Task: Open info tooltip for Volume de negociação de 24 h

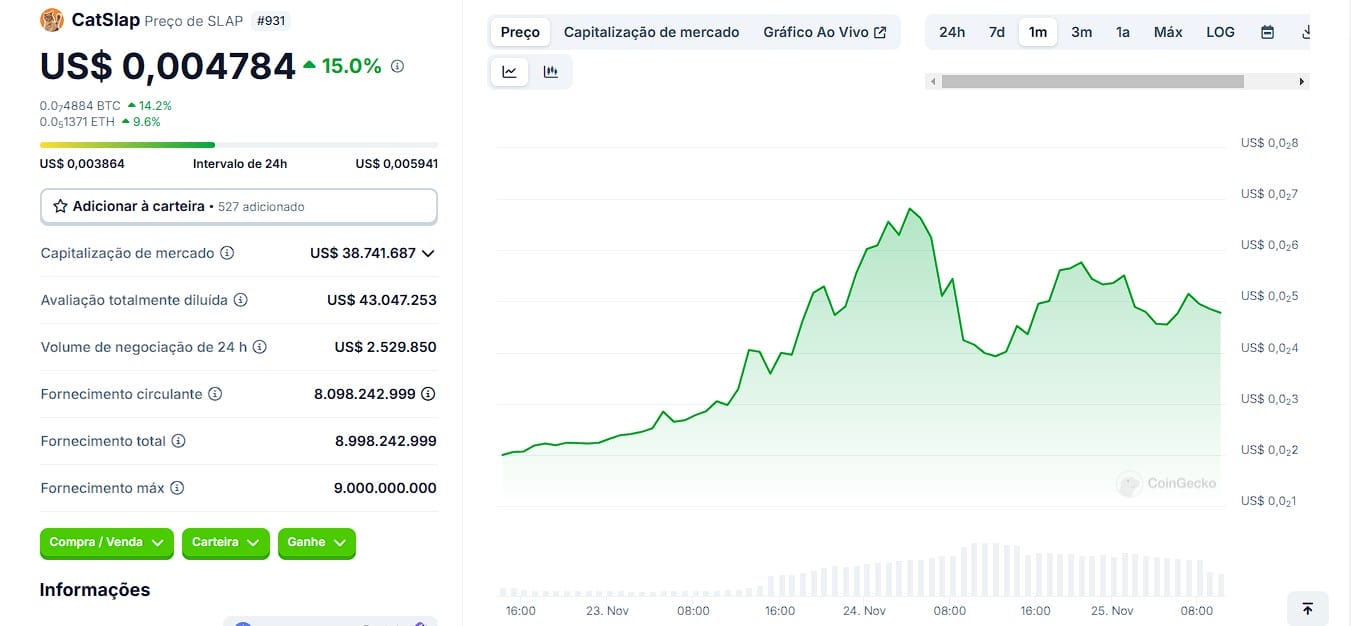Action: (x=259, y=347)
